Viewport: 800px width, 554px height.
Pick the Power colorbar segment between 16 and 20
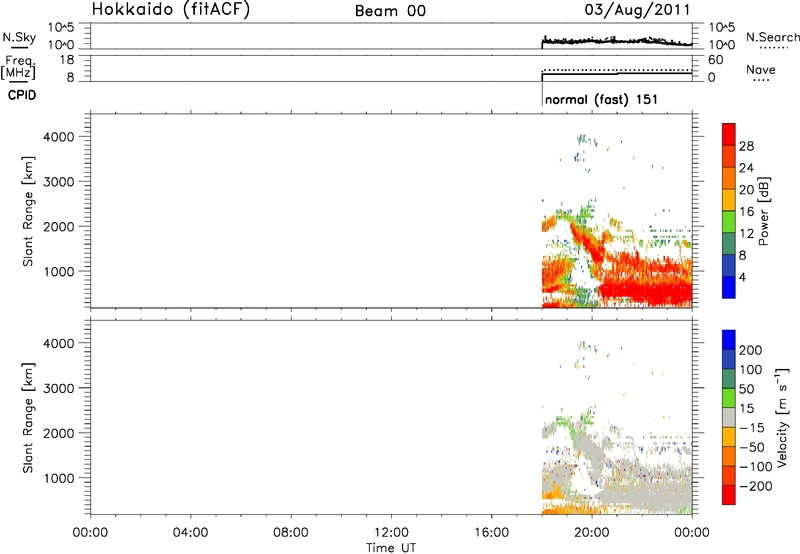729,200
